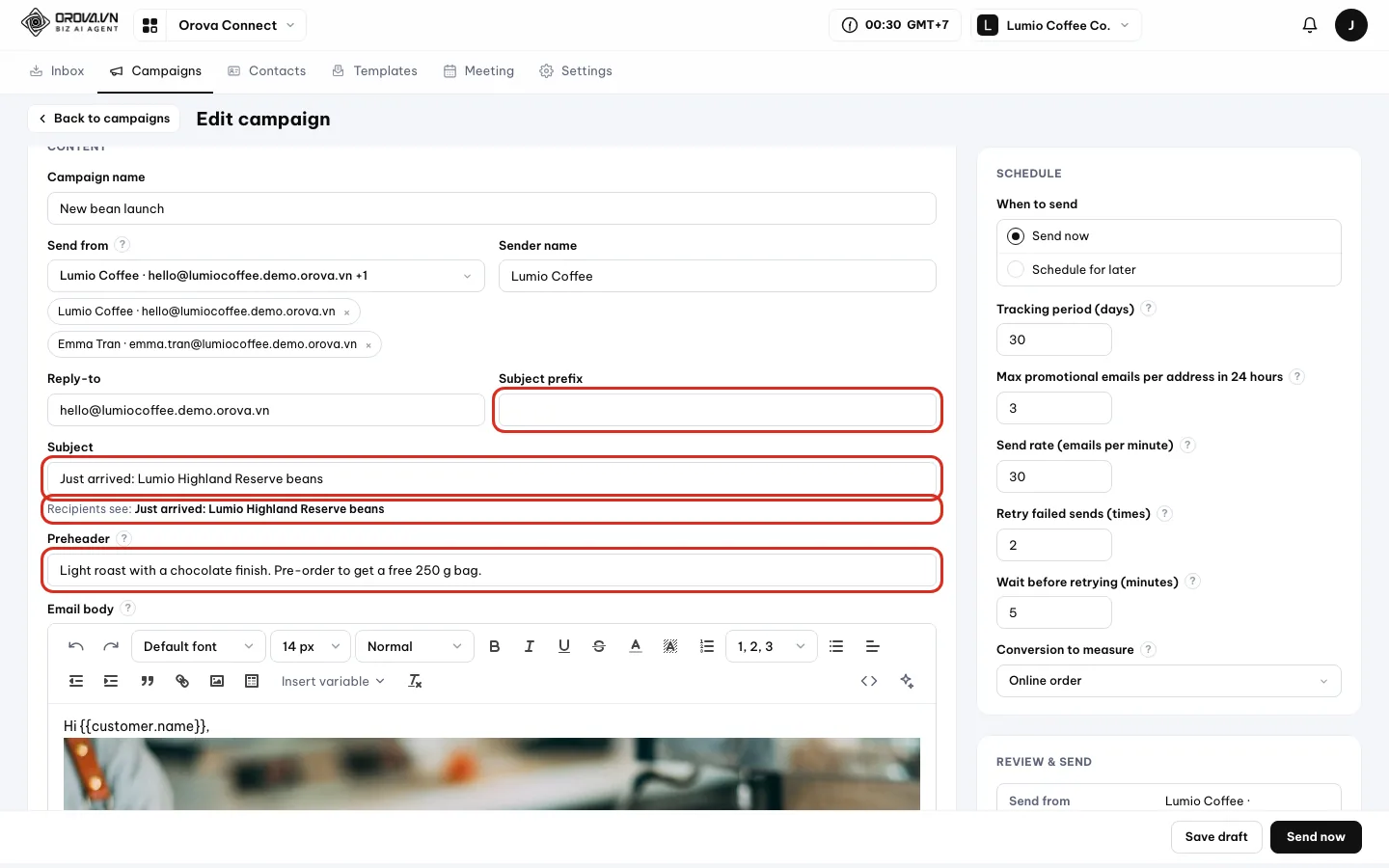This screenshot has height=868, width=1389.
Task: Focus the Campaign name field
Action: 492,208
